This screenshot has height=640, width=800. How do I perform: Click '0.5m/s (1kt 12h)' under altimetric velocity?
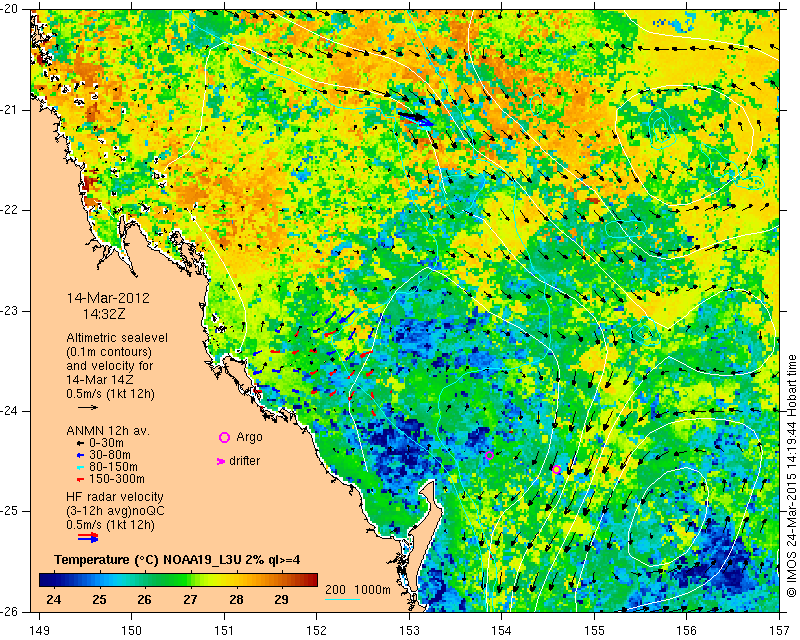pos(110,394)
